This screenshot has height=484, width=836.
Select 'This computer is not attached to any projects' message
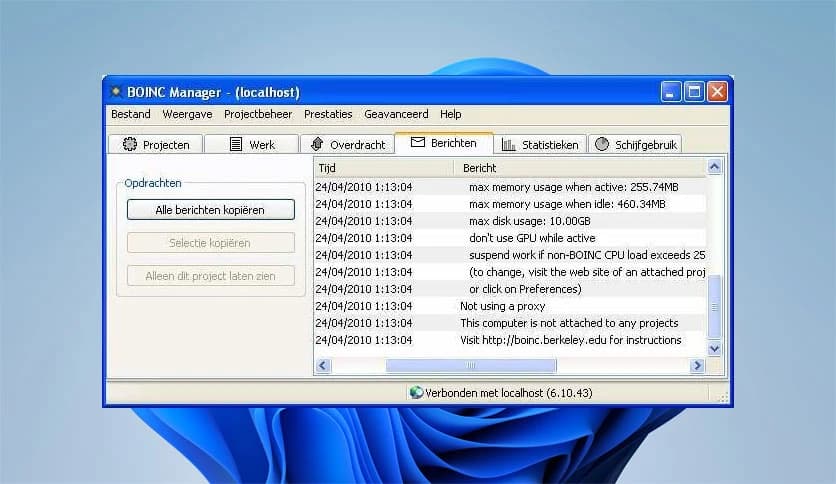coord(510,323)
